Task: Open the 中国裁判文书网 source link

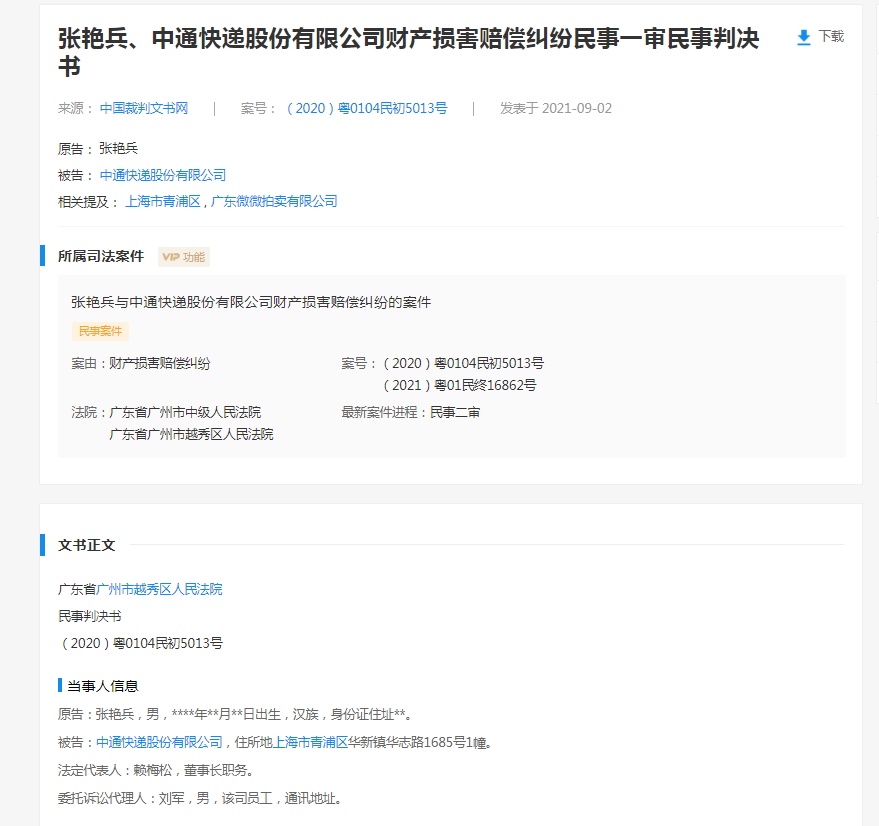Action: (144, 108)
